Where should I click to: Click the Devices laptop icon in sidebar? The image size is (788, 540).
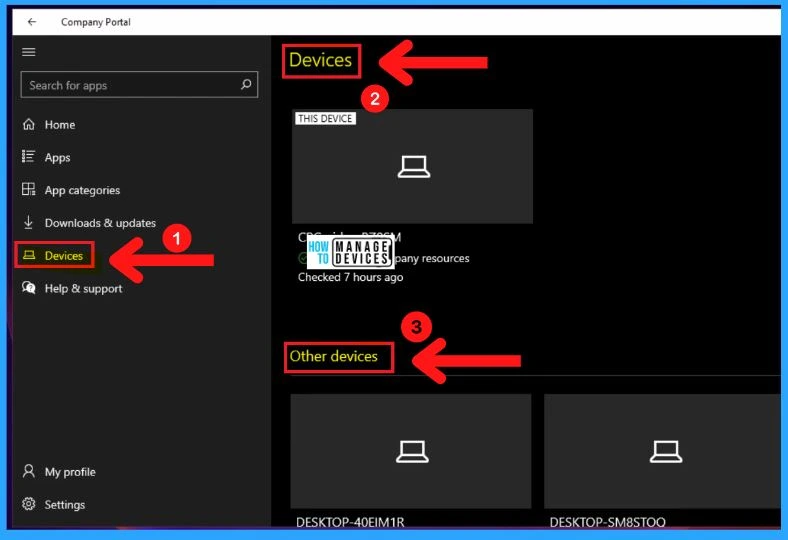tap(29, 255)
